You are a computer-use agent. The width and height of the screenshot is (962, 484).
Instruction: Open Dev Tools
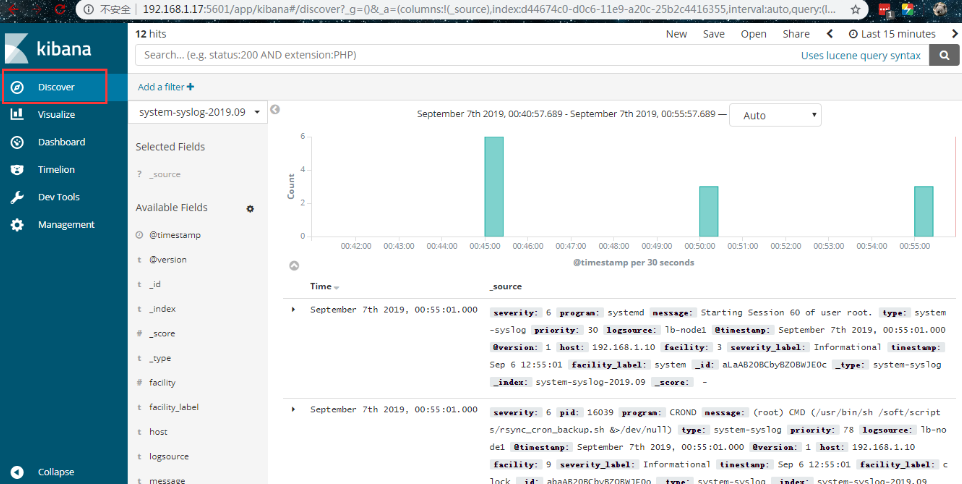[58, 198]
